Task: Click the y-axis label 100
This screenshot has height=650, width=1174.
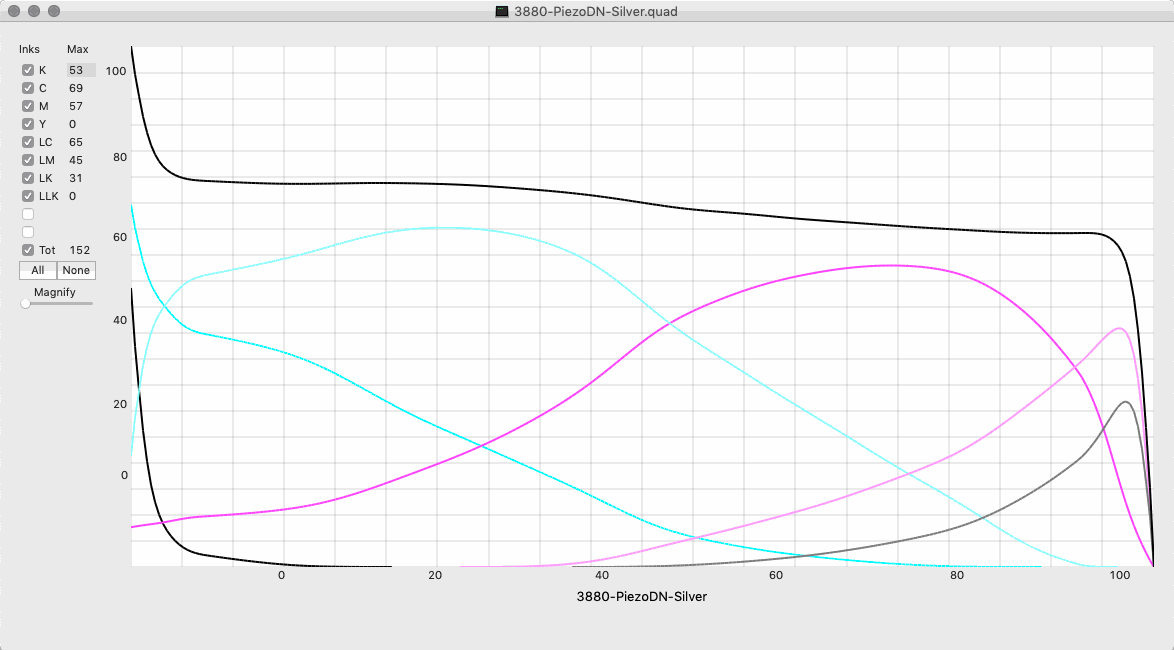Action: 116,70
